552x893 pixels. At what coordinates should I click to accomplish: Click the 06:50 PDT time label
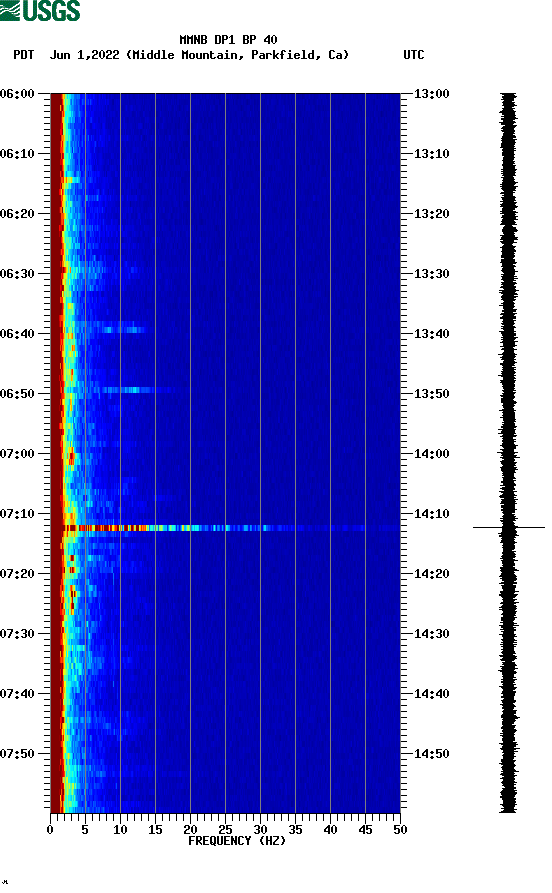point(17,394)
